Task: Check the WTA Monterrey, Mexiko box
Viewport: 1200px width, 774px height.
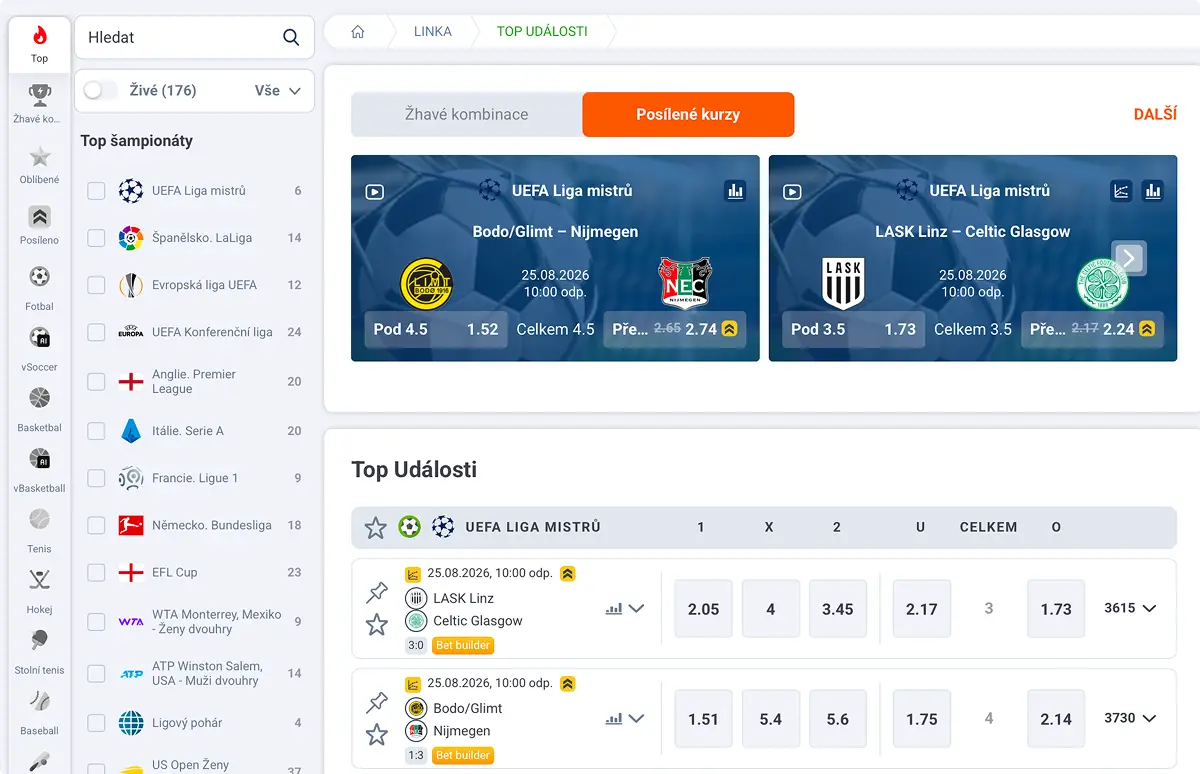Action: click(96, 622)
